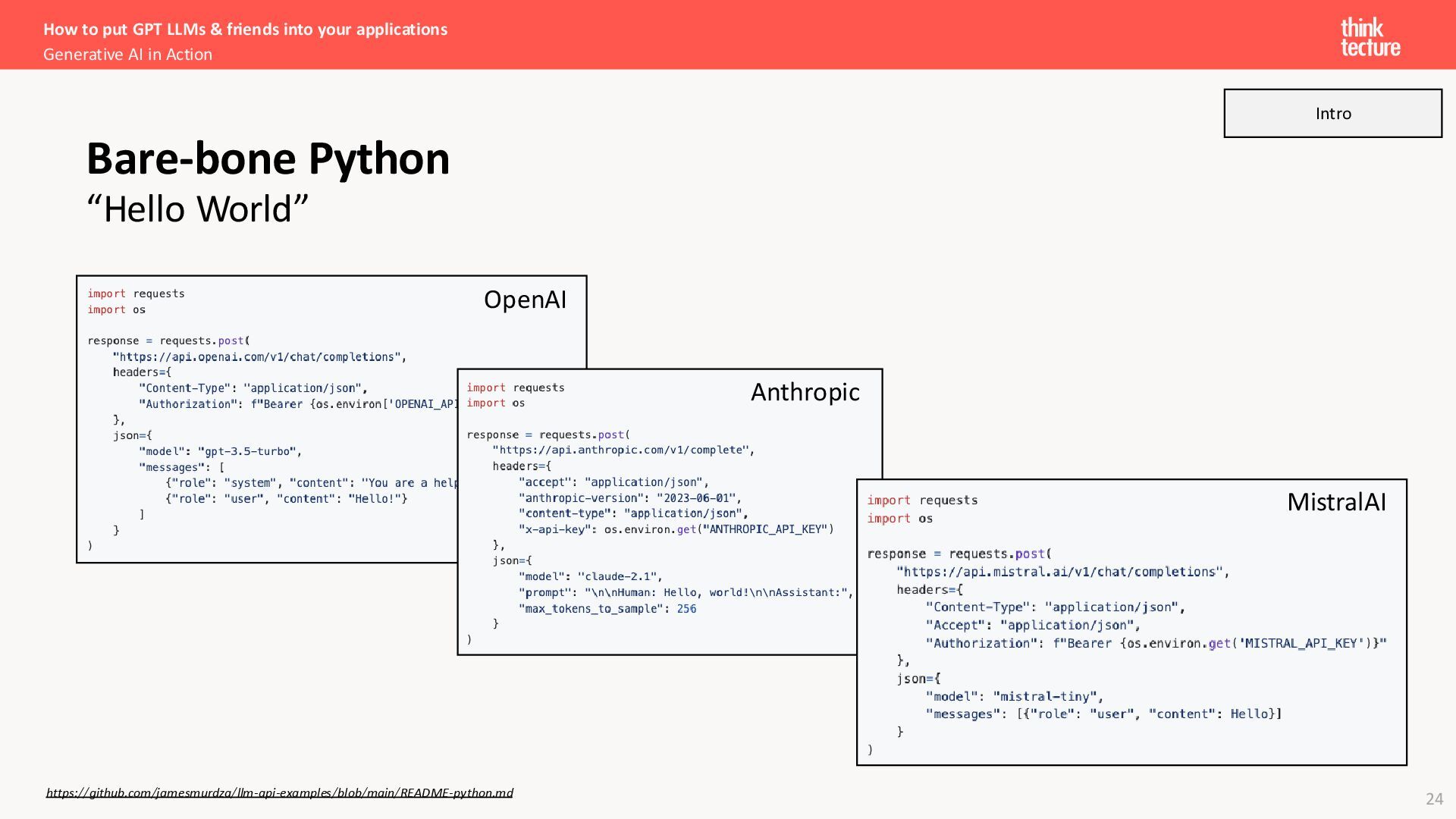Click the "gpt-3.5-turbo" model value
Screen dimensions: 1456x819
(249, 451)
